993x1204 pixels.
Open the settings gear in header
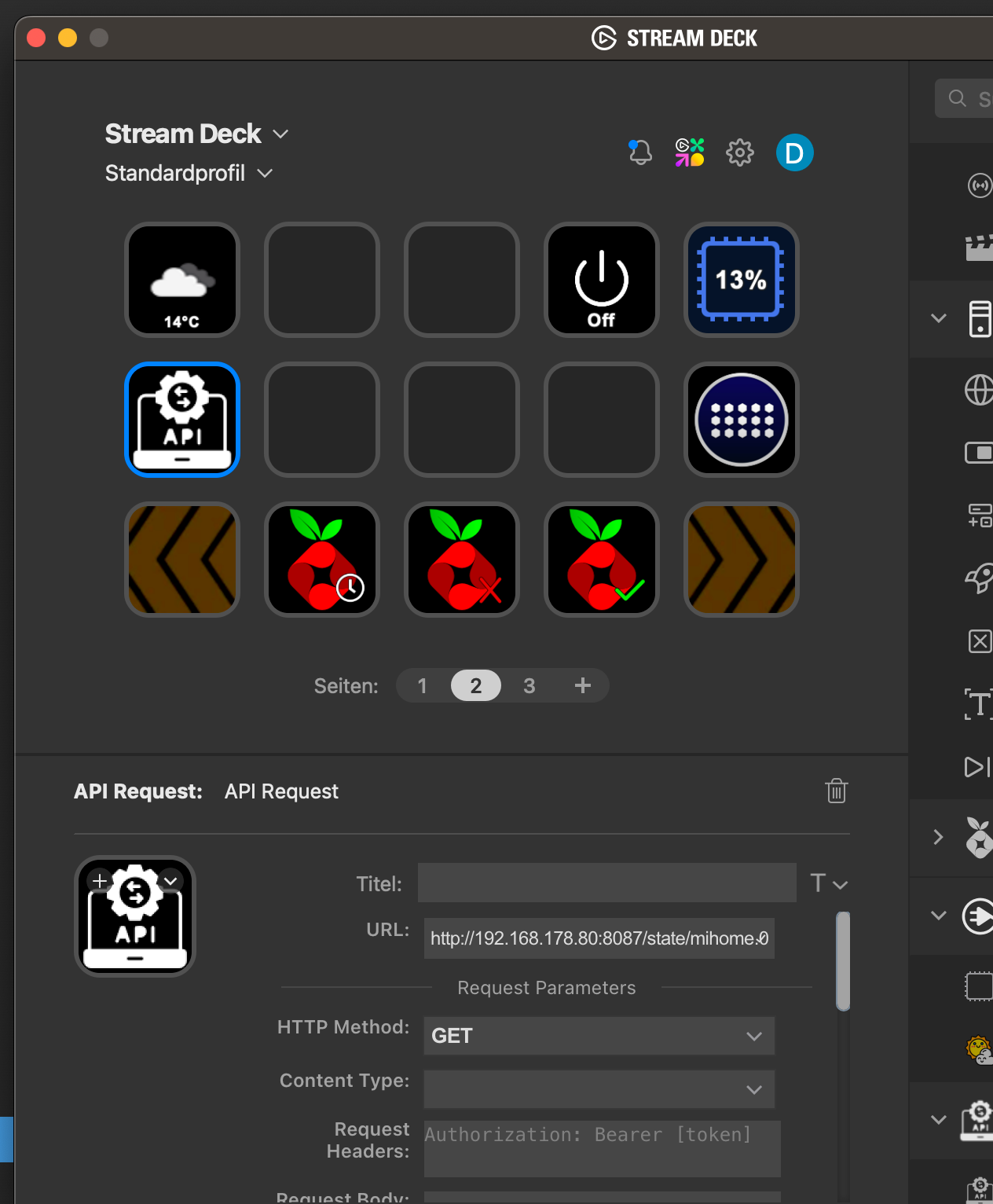(x=740, y=152)
